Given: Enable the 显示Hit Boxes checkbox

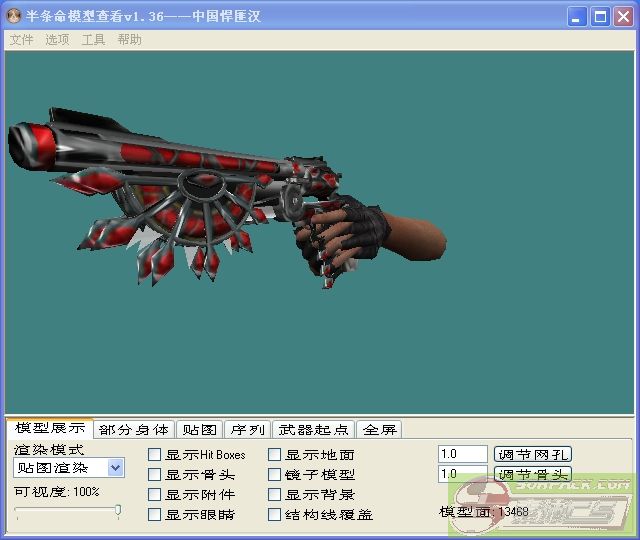Looking at the screenshot, I should coord(155,455).
